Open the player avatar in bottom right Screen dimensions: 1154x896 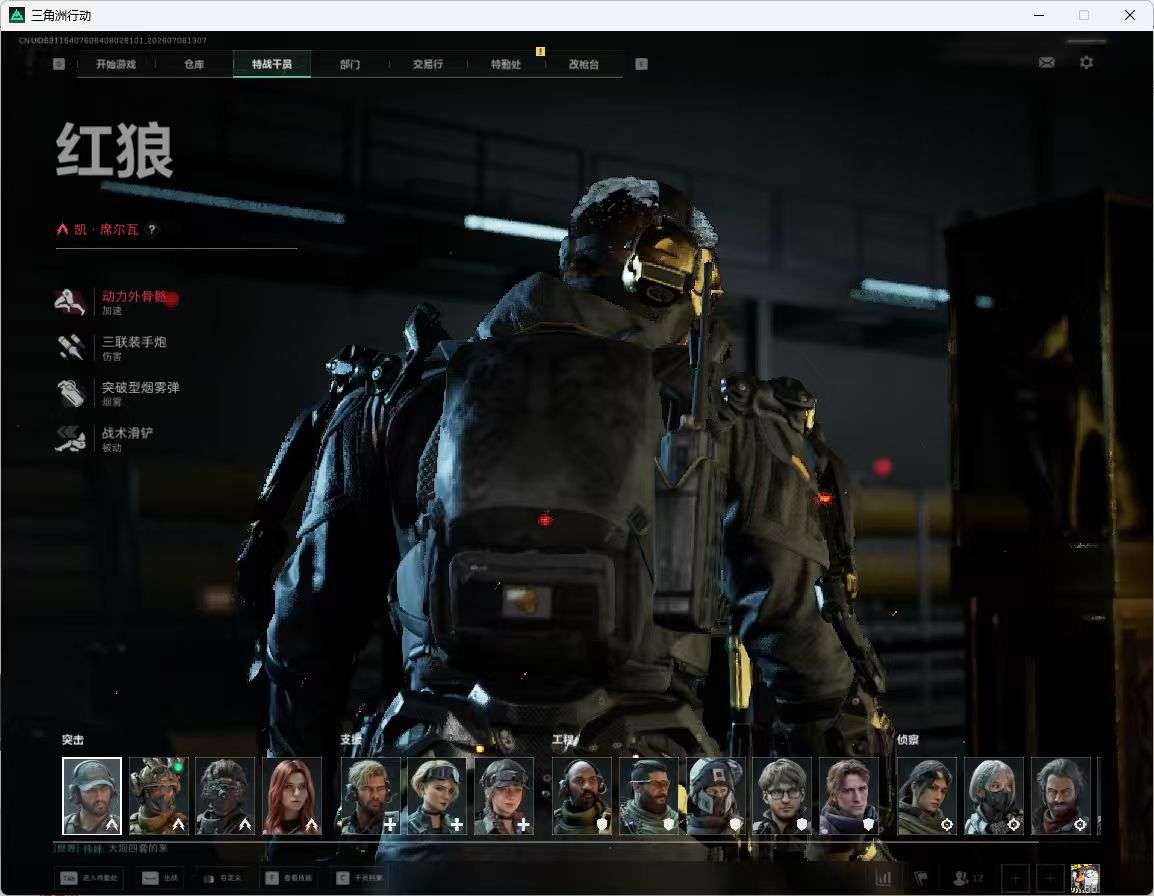point(1085,878)
